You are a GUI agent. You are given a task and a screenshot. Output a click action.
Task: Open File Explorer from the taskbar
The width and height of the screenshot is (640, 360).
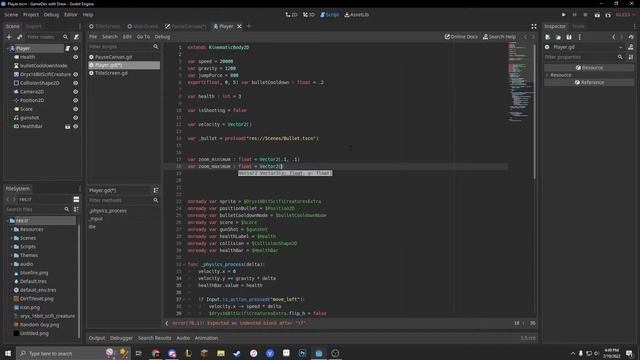(221, 353)
